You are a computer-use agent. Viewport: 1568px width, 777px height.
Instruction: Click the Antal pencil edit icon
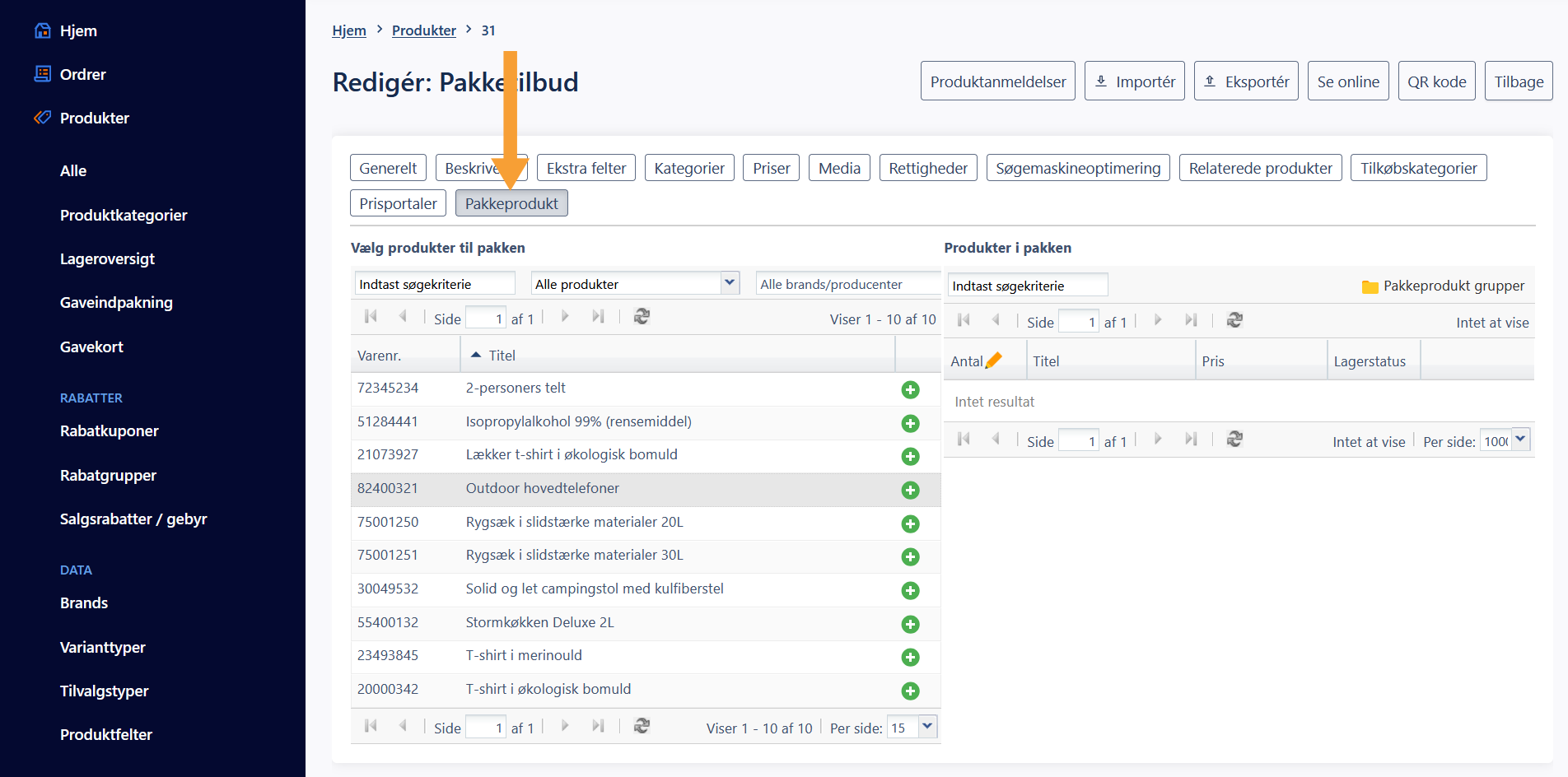click(994, 361)
